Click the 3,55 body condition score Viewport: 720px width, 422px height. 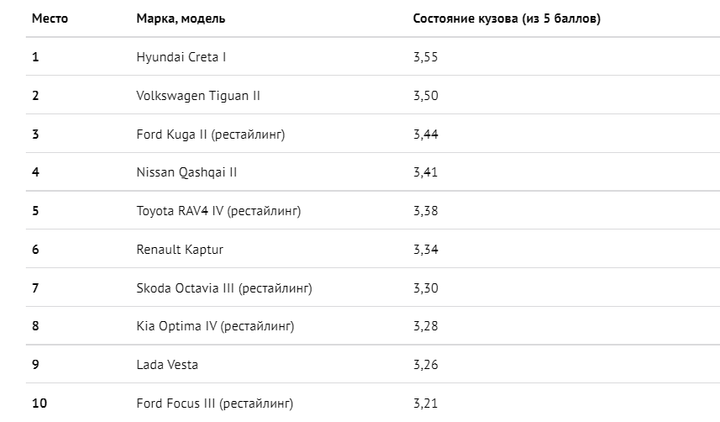425,57
